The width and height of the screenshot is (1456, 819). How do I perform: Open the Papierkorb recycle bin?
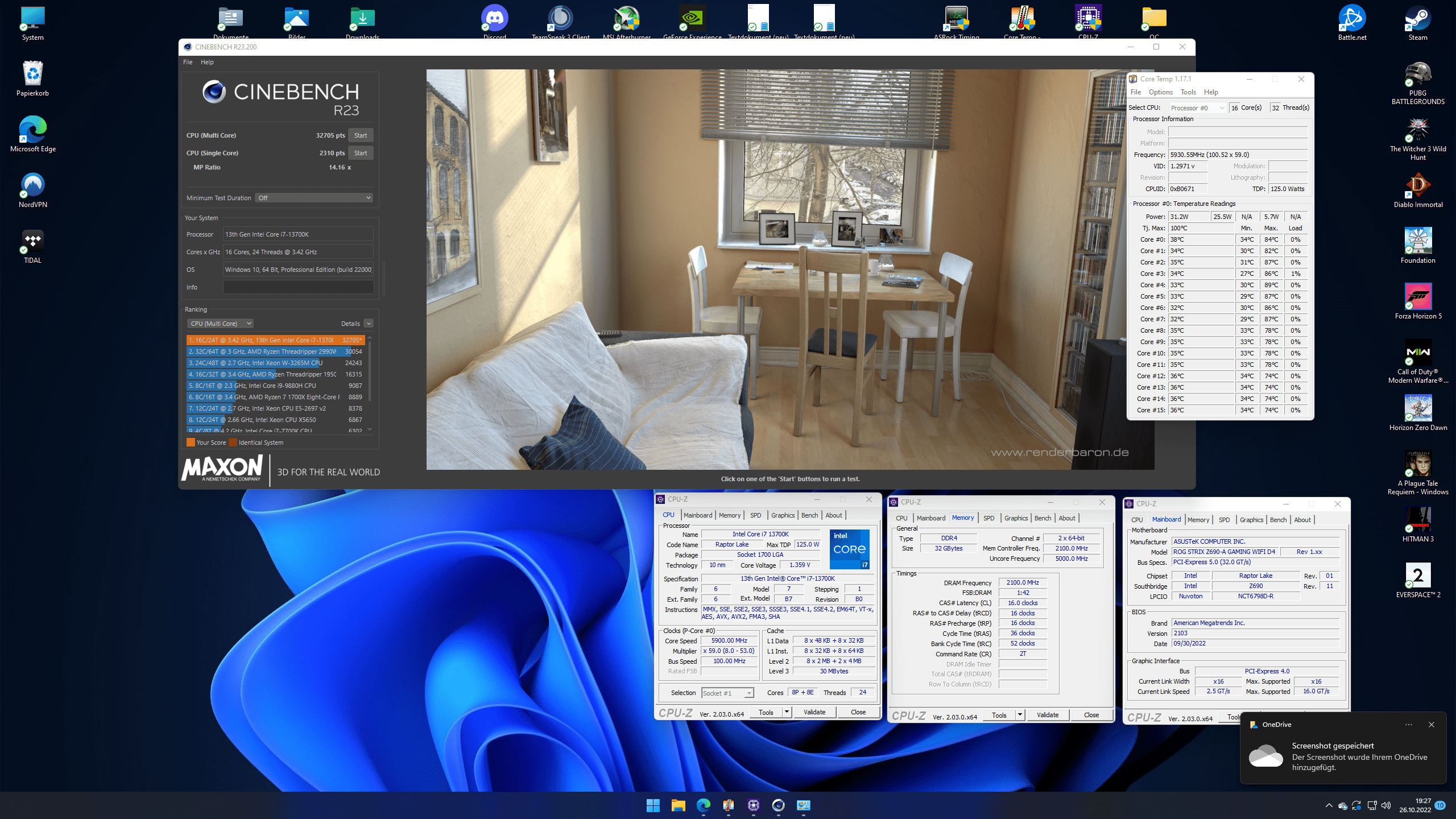[x=33, y=79]
